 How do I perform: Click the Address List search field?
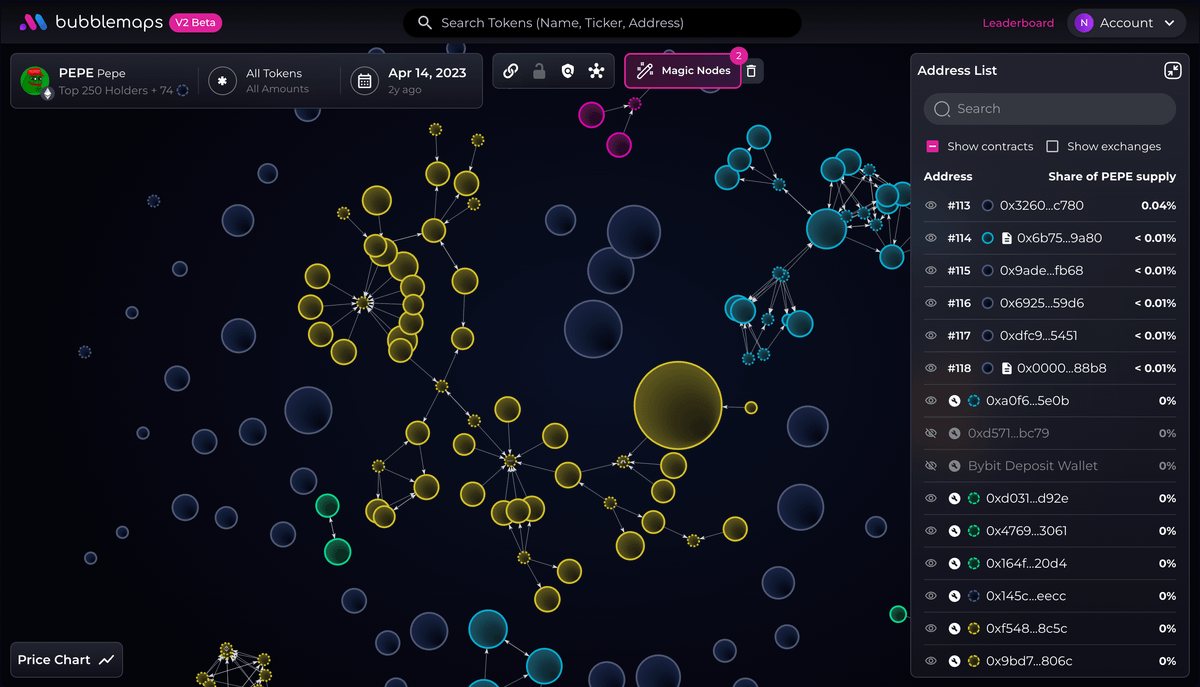pos(1049,109)
